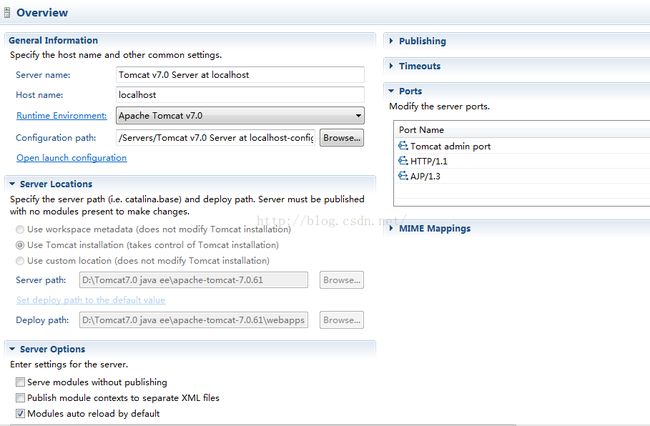The image size is (650, 426).
Task: Click Open launch configuration link
Action: tap(72, 158)
